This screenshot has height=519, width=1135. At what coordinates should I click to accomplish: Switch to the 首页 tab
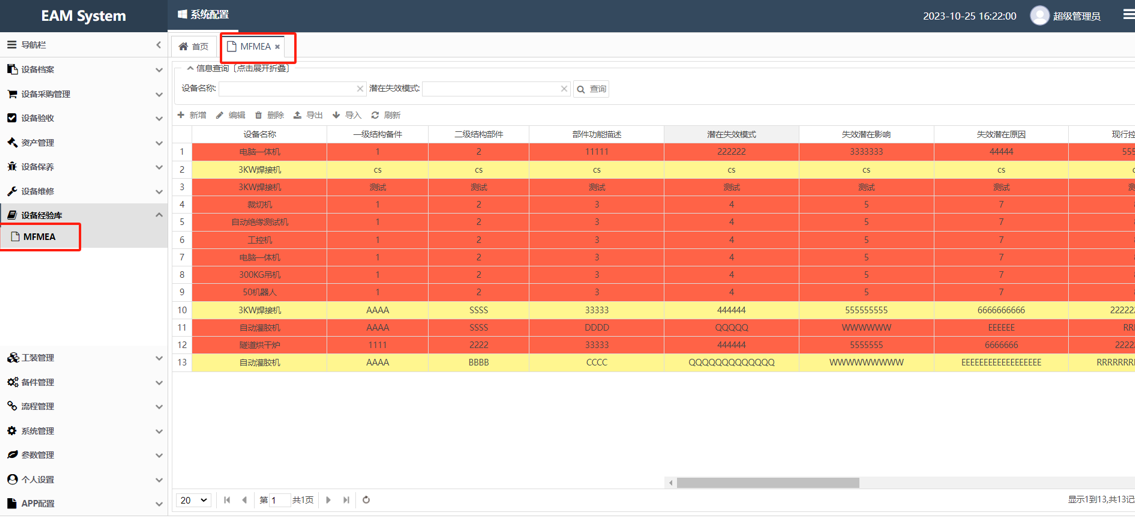(194, 47)
